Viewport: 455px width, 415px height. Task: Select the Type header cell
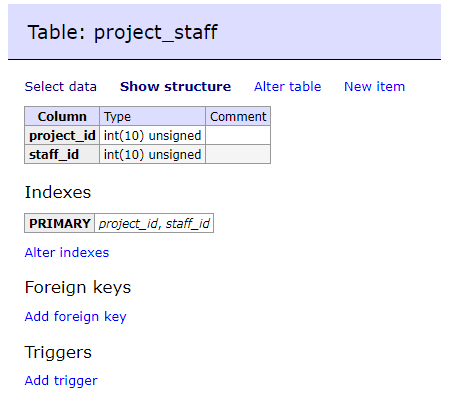click(152, 116)
